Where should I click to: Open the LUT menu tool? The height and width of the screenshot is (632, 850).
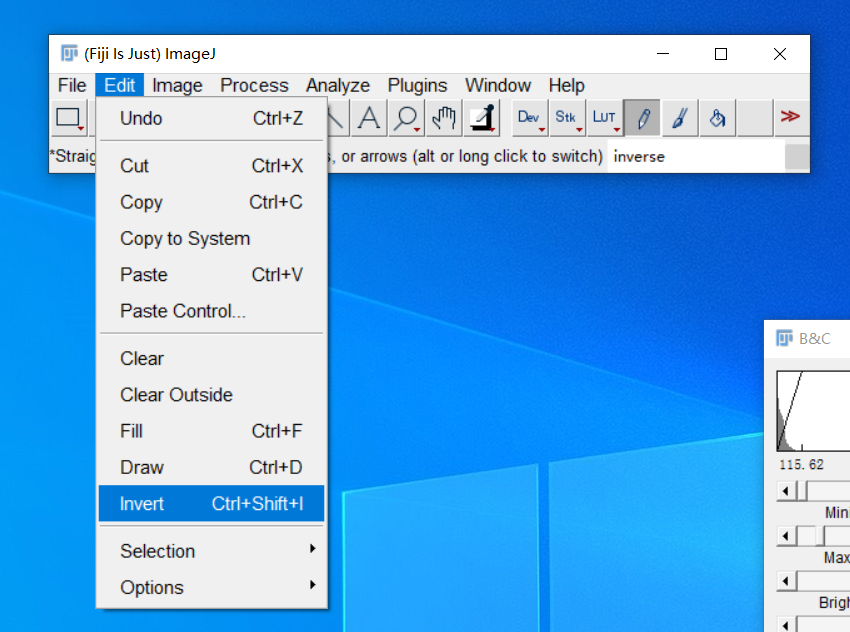[x=604, y=118]
